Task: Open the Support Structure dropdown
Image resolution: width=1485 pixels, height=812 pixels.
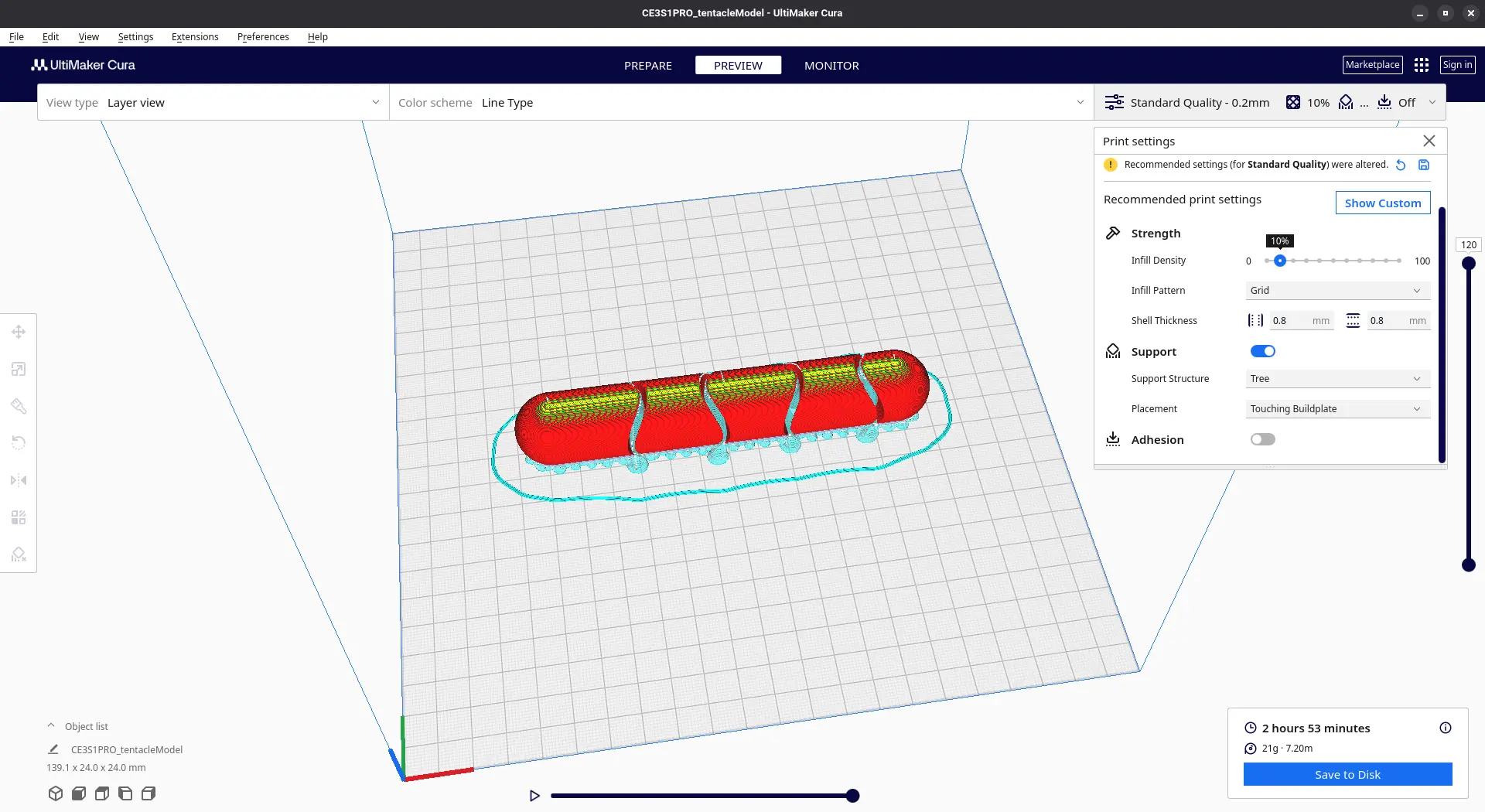Action: coord(1337,379)
